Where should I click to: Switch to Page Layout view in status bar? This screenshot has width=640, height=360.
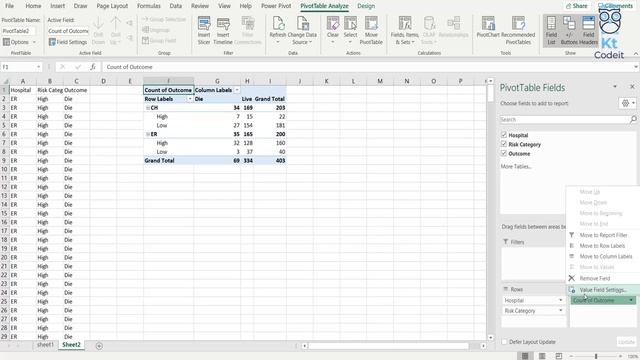tap(542, 356)
